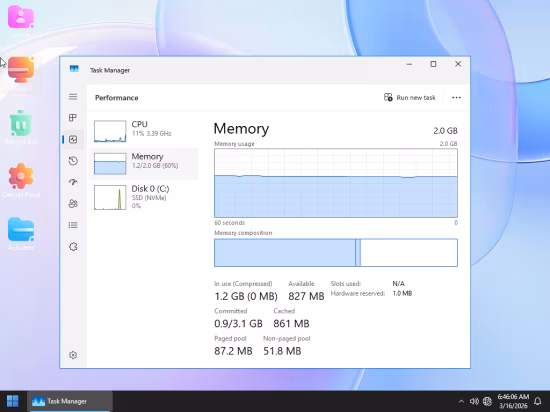Select the Activator folder desktop icon
This screenshot has width=550, height=412.
21,234
